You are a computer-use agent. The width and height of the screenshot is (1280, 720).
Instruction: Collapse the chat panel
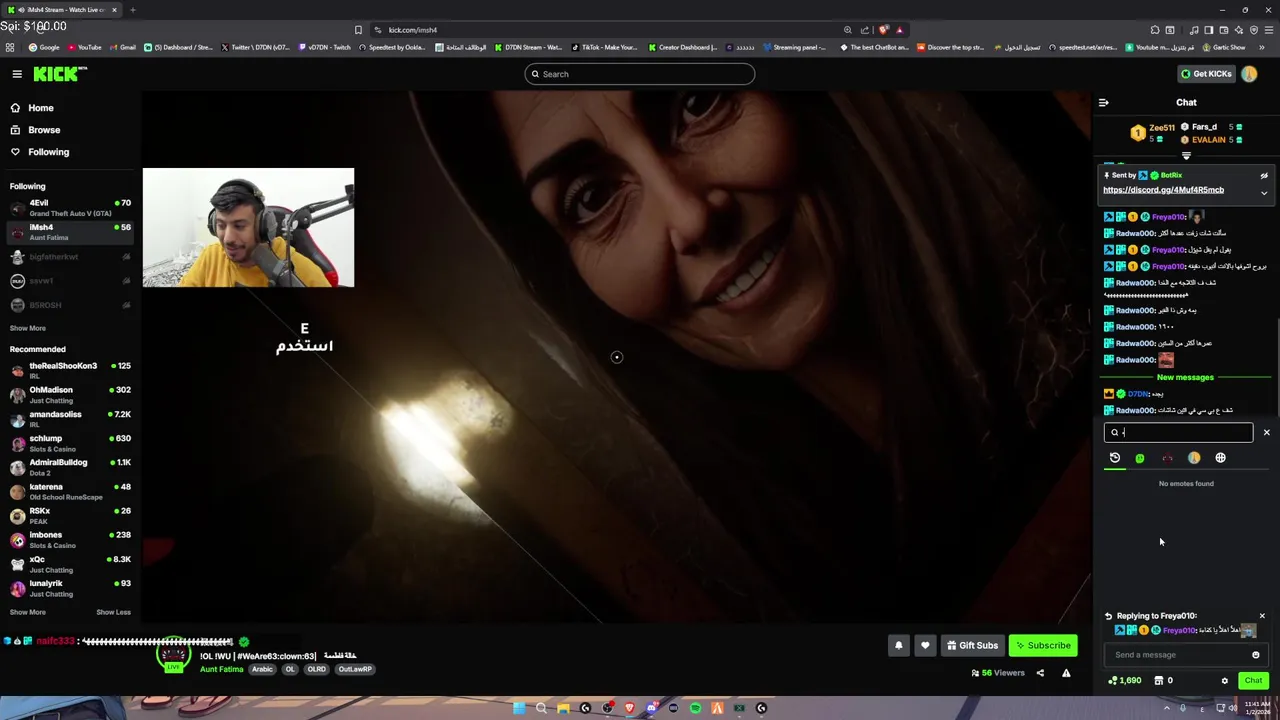pos(1104,102)
